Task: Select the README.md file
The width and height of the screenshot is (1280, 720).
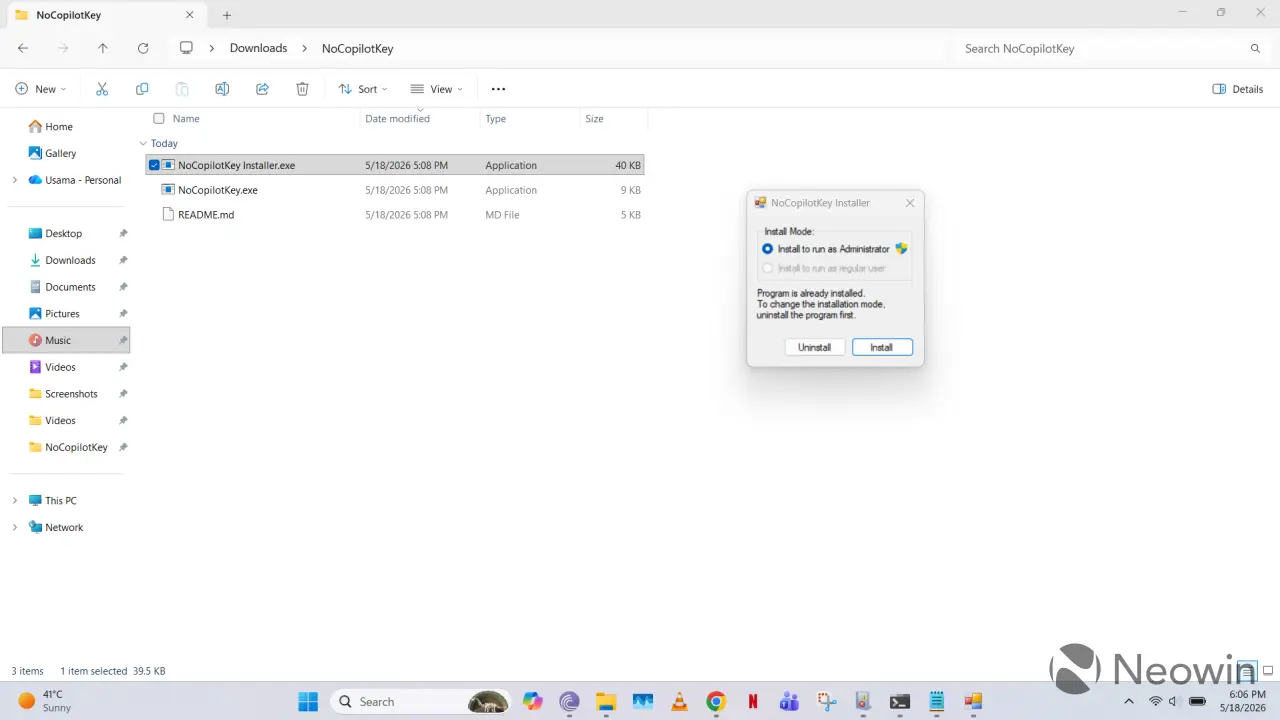Action: [x=395, y=215]
